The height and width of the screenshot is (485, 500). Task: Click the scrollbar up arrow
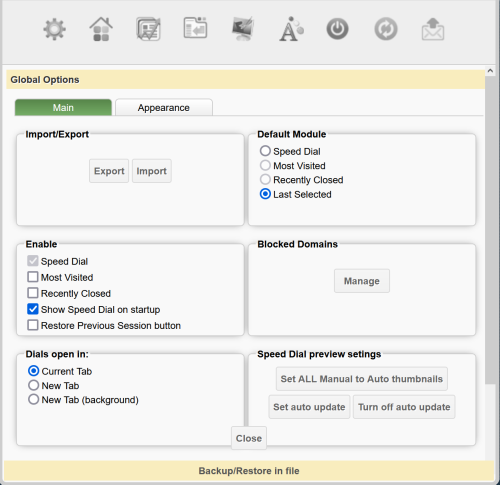pyautogui.click(x=490, y=71)
